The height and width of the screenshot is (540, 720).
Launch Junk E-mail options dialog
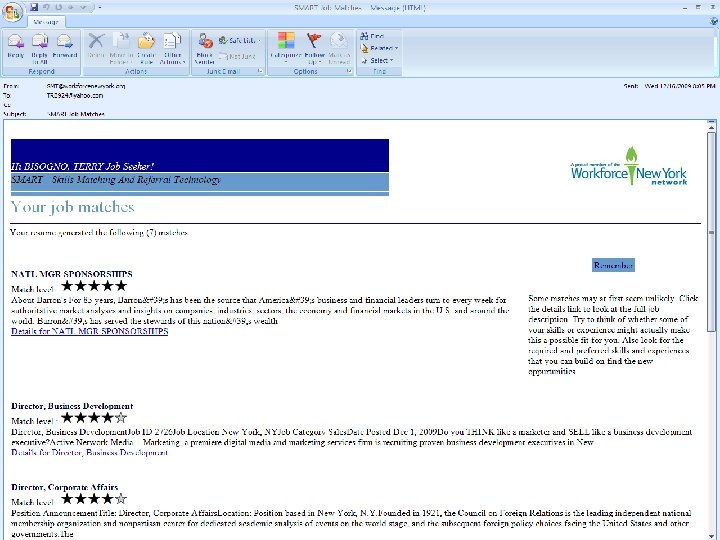point(260,71)
